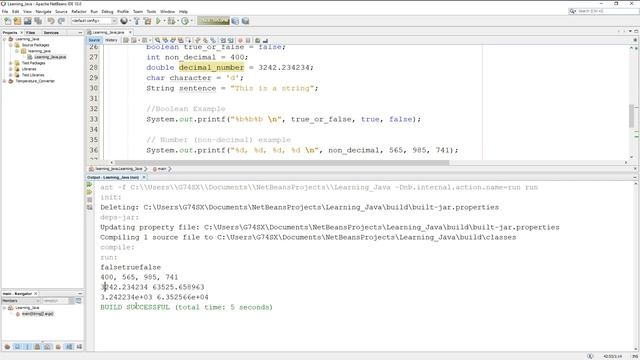Select the Learning_Java.java editor tab
Image resolution: width=640 pixels, height=360 pixels.
(x=108, y=32)
